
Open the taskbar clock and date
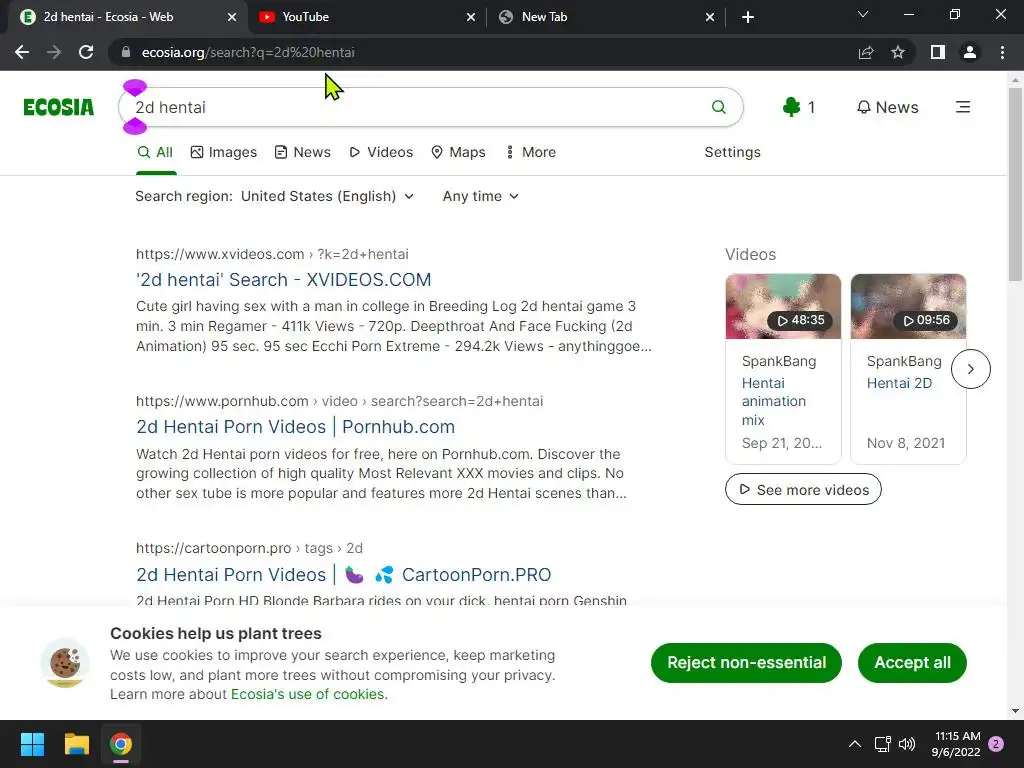coord(956,744)
